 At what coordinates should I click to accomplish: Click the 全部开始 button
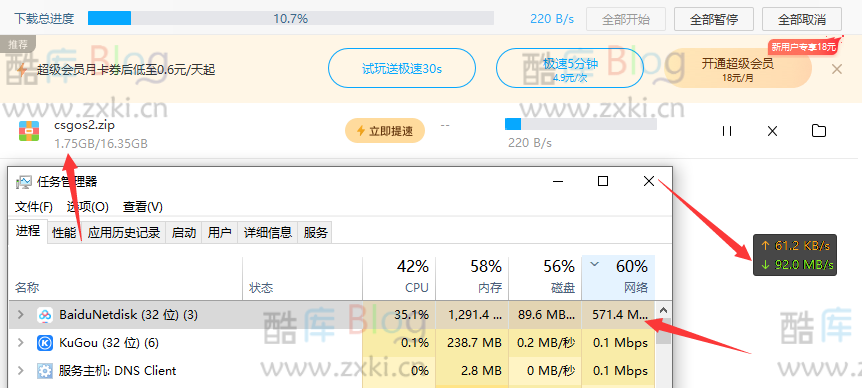coord(626,19)
